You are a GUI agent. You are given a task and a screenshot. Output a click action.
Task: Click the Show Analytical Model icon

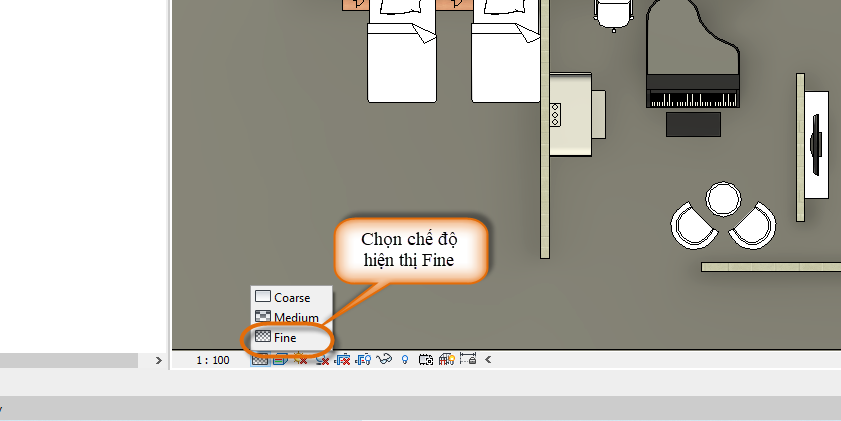coord(446,360)
